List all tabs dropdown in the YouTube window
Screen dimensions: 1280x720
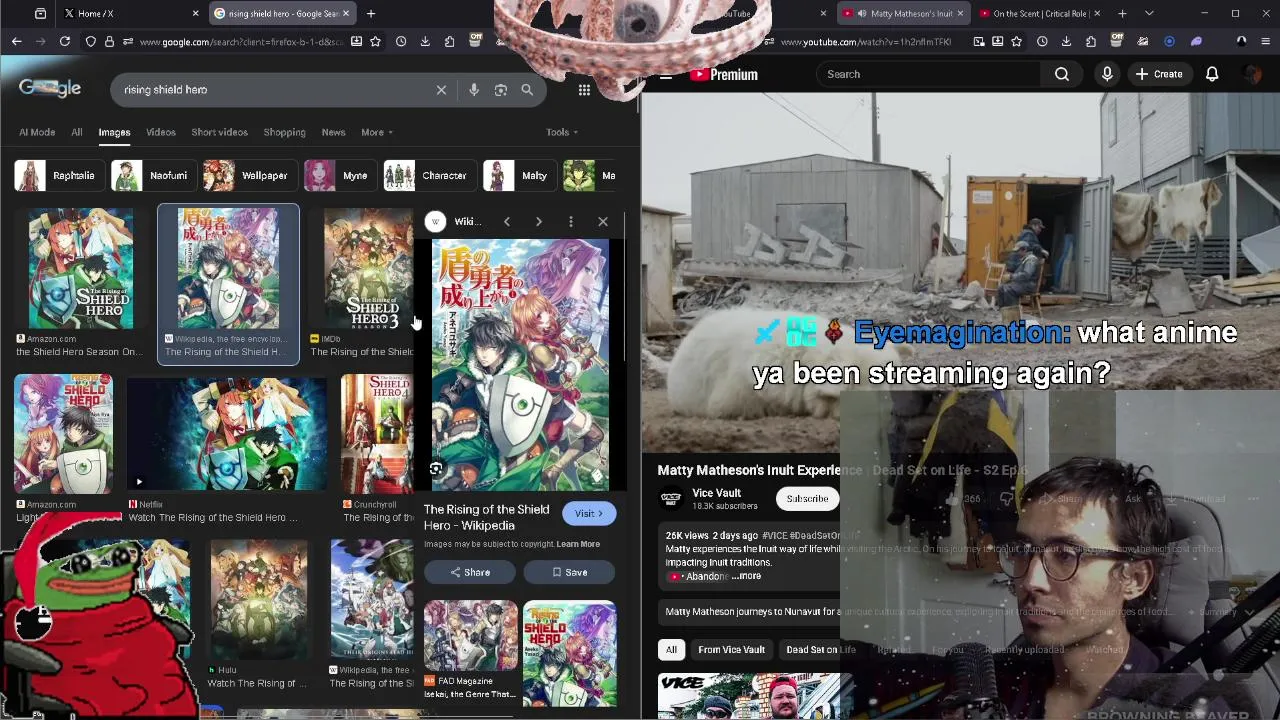tap(1149, 13)
